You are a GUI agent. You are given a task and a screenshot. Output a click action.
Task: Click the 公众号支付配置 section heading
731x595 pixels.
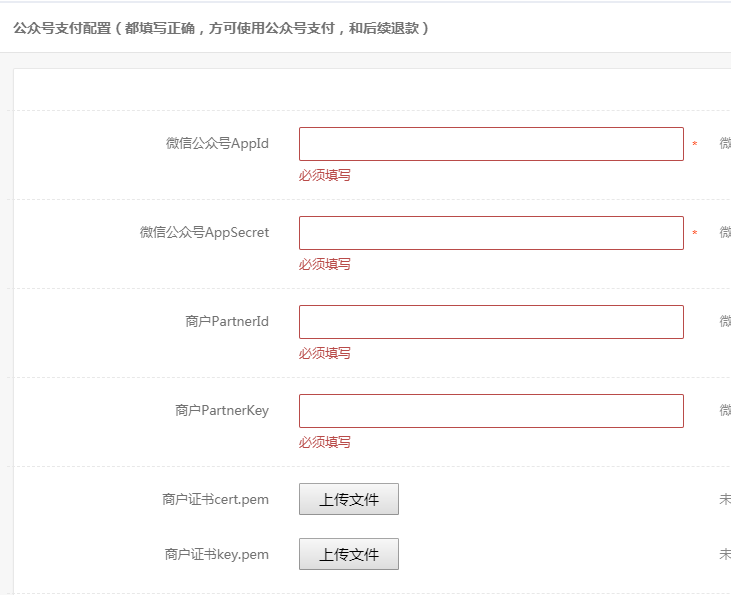(62, 28)
